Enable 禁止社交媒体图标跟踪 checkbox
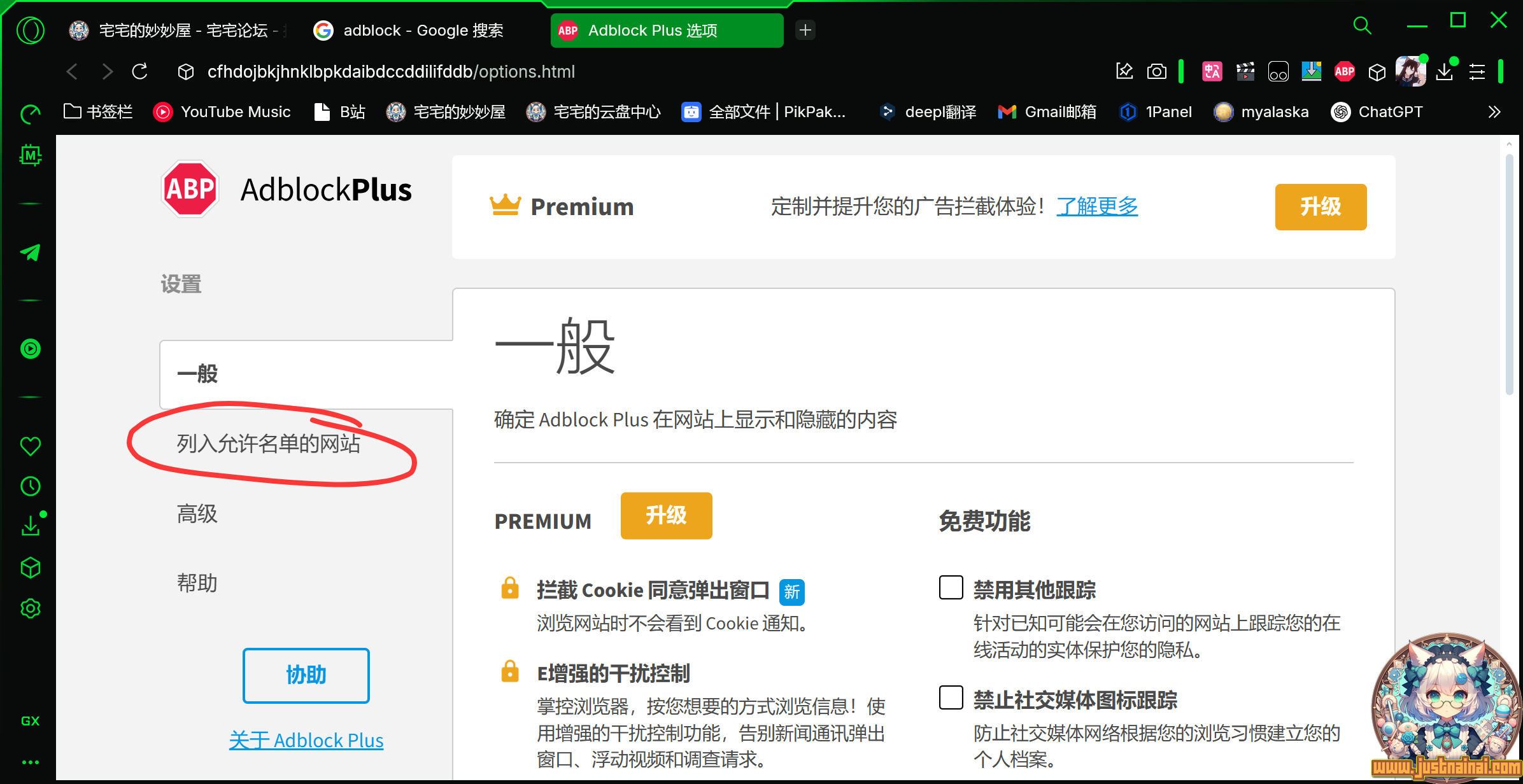 pos(951,697)
